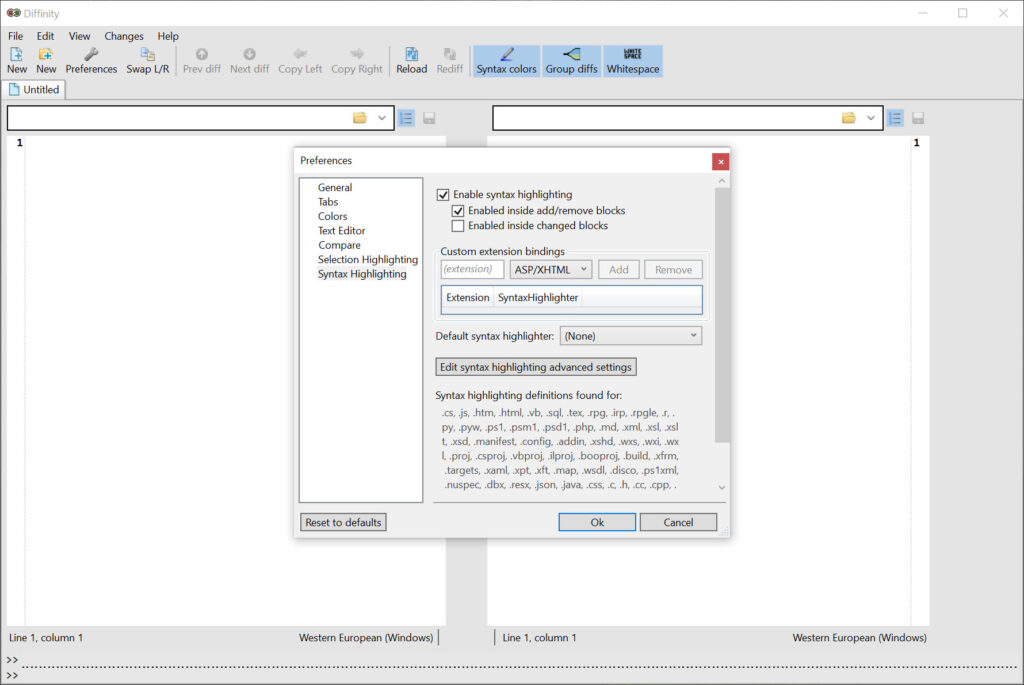Select Selection Highlighting in preferences list
The image size is (1024, 685).
pos(368,259)
